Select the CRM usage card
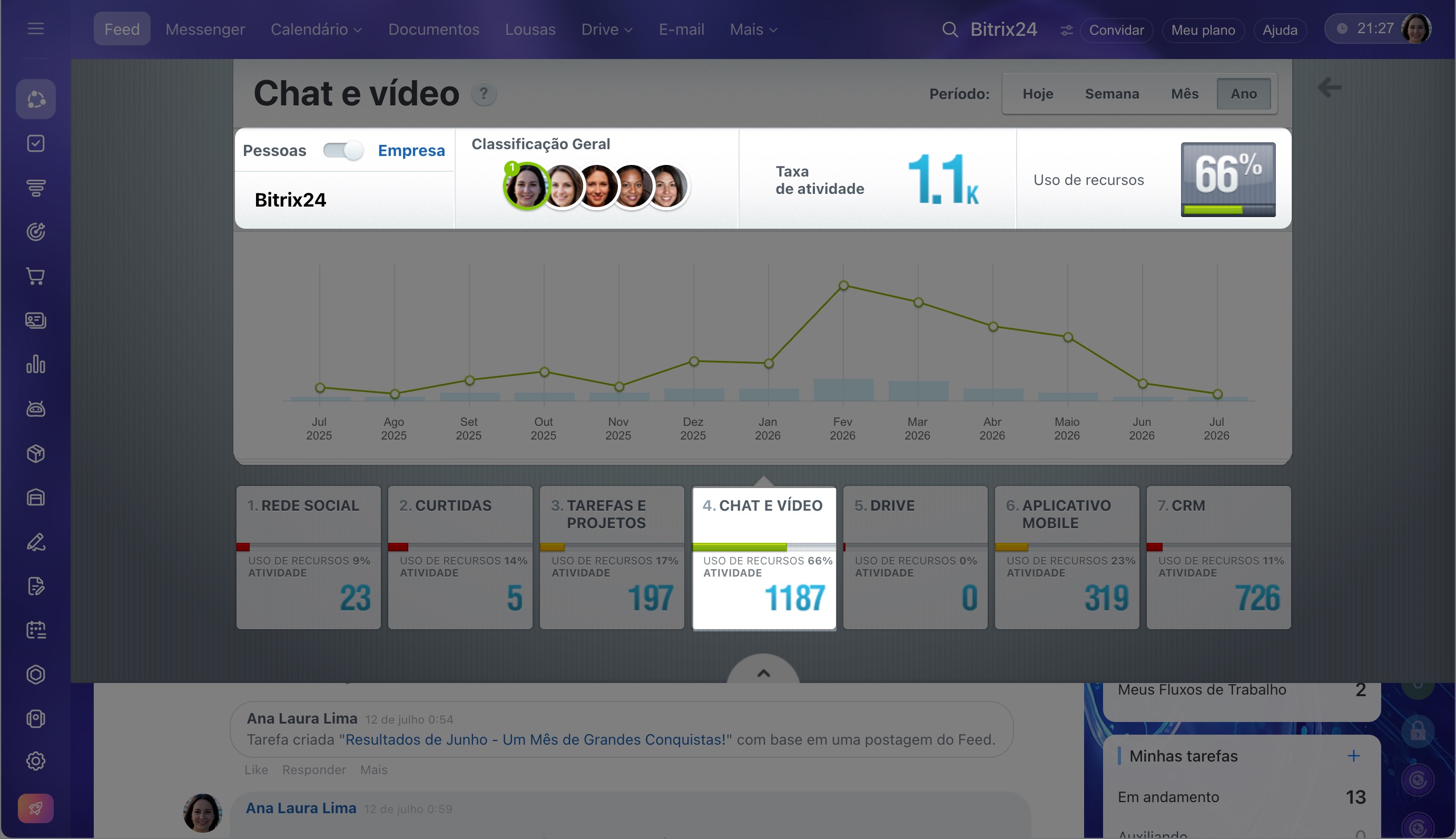The image size is (1456, 839). point(1219,557)
